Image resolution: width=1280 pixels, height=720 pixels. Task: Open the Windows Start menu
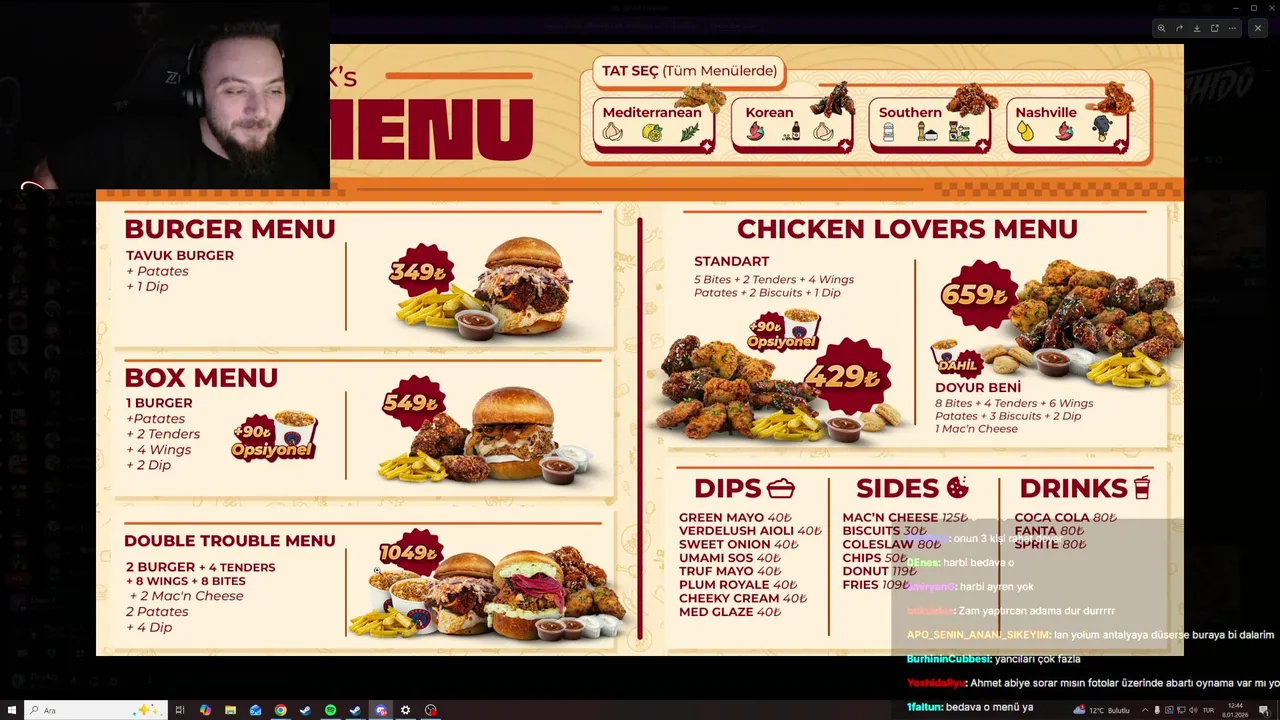pyautogui.click(x=11, y=710)
